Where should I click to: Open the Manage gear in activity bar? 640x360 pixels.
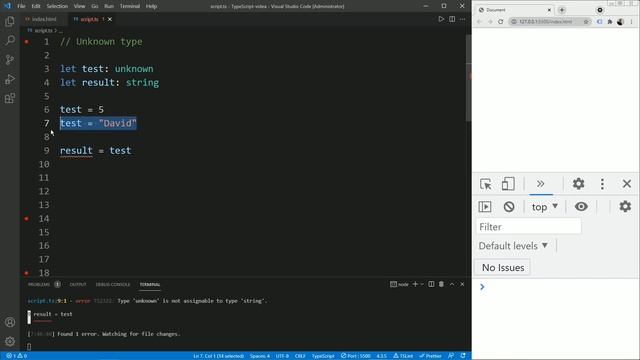(10, 341)
